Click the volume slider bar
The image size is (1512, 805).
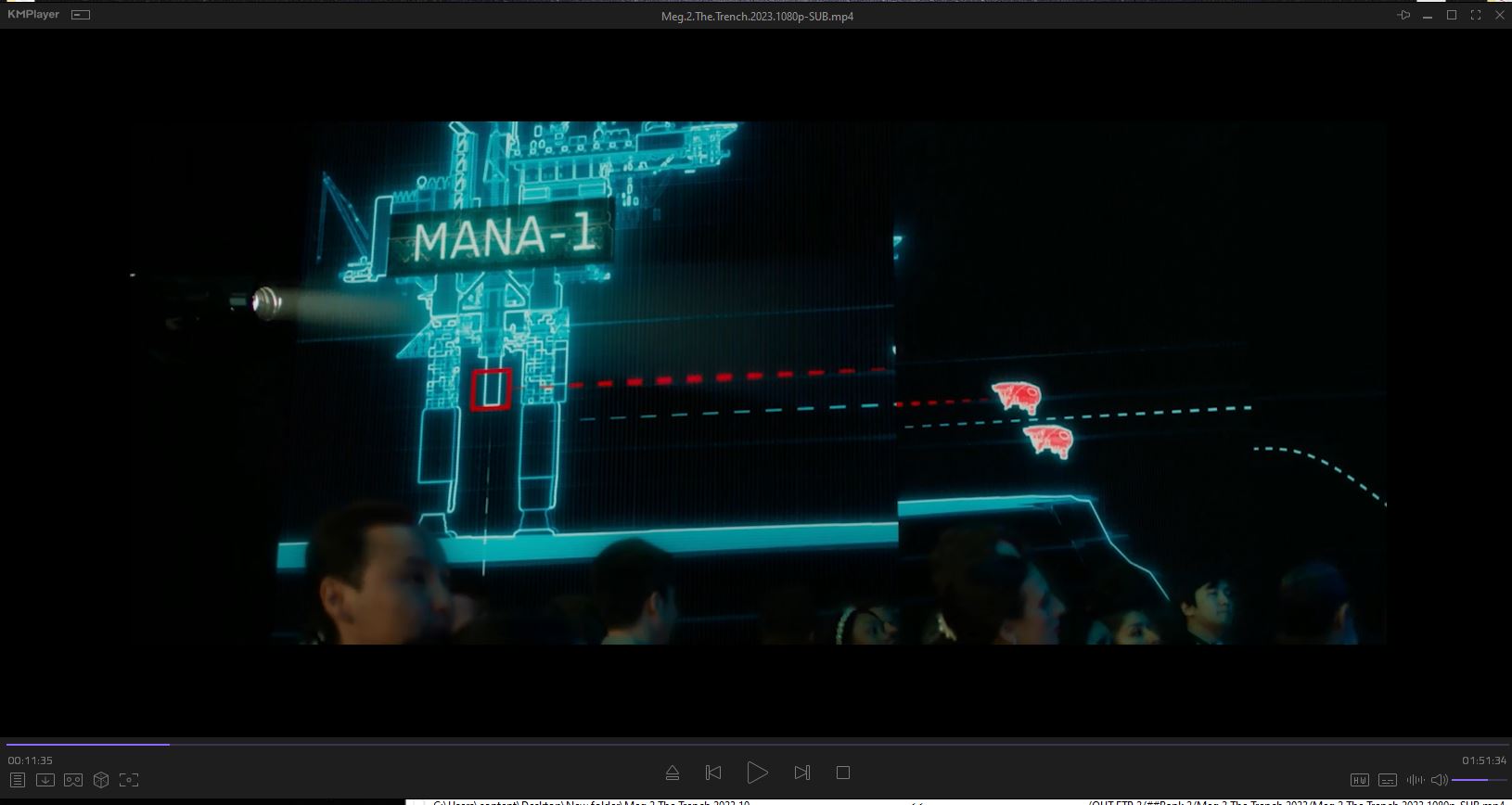(x=1479, y=780)
